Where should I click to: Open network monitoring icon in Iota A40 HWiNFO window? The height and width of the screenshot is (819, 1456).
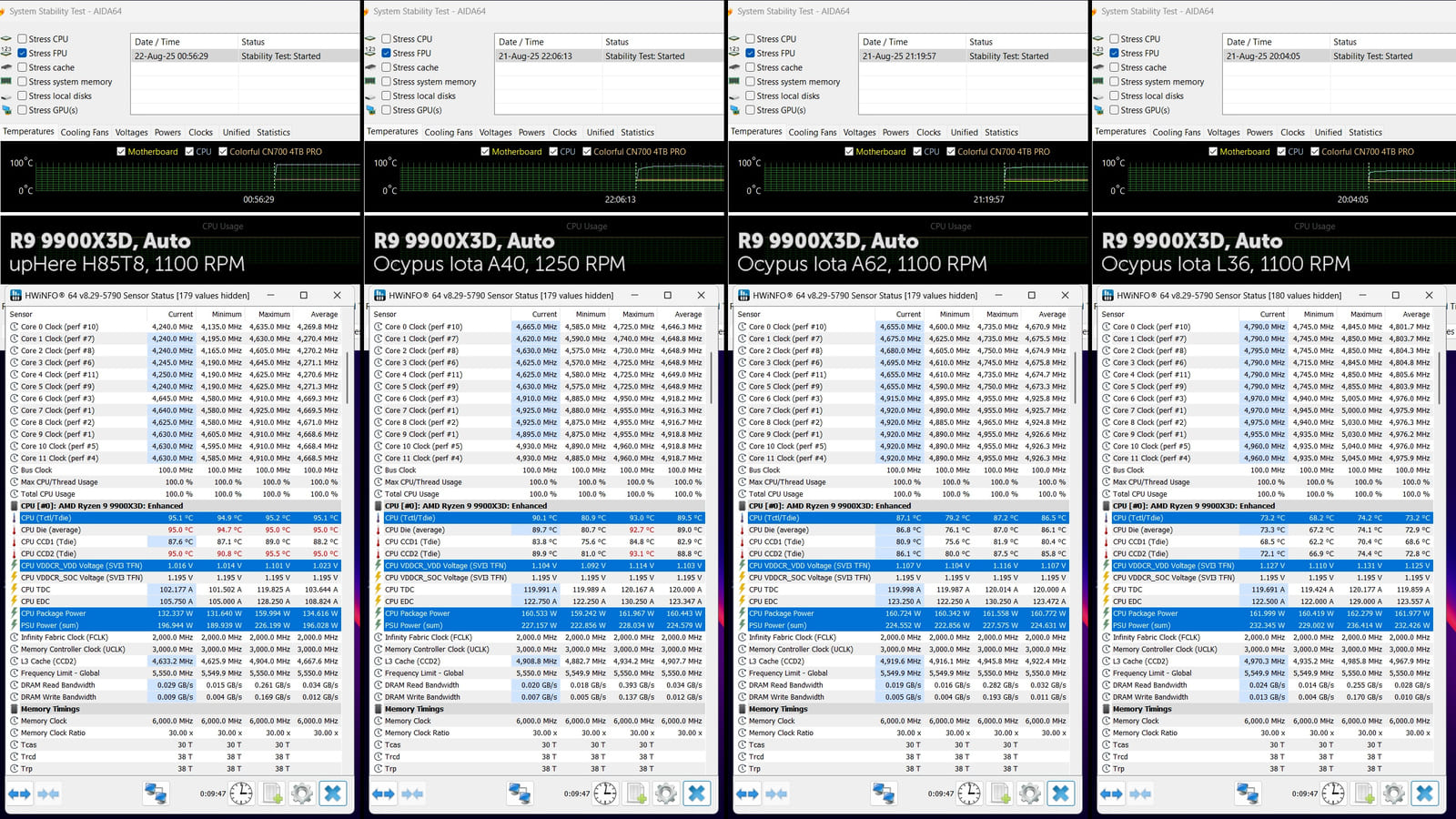pyautogui.click(x=520, y=794)
